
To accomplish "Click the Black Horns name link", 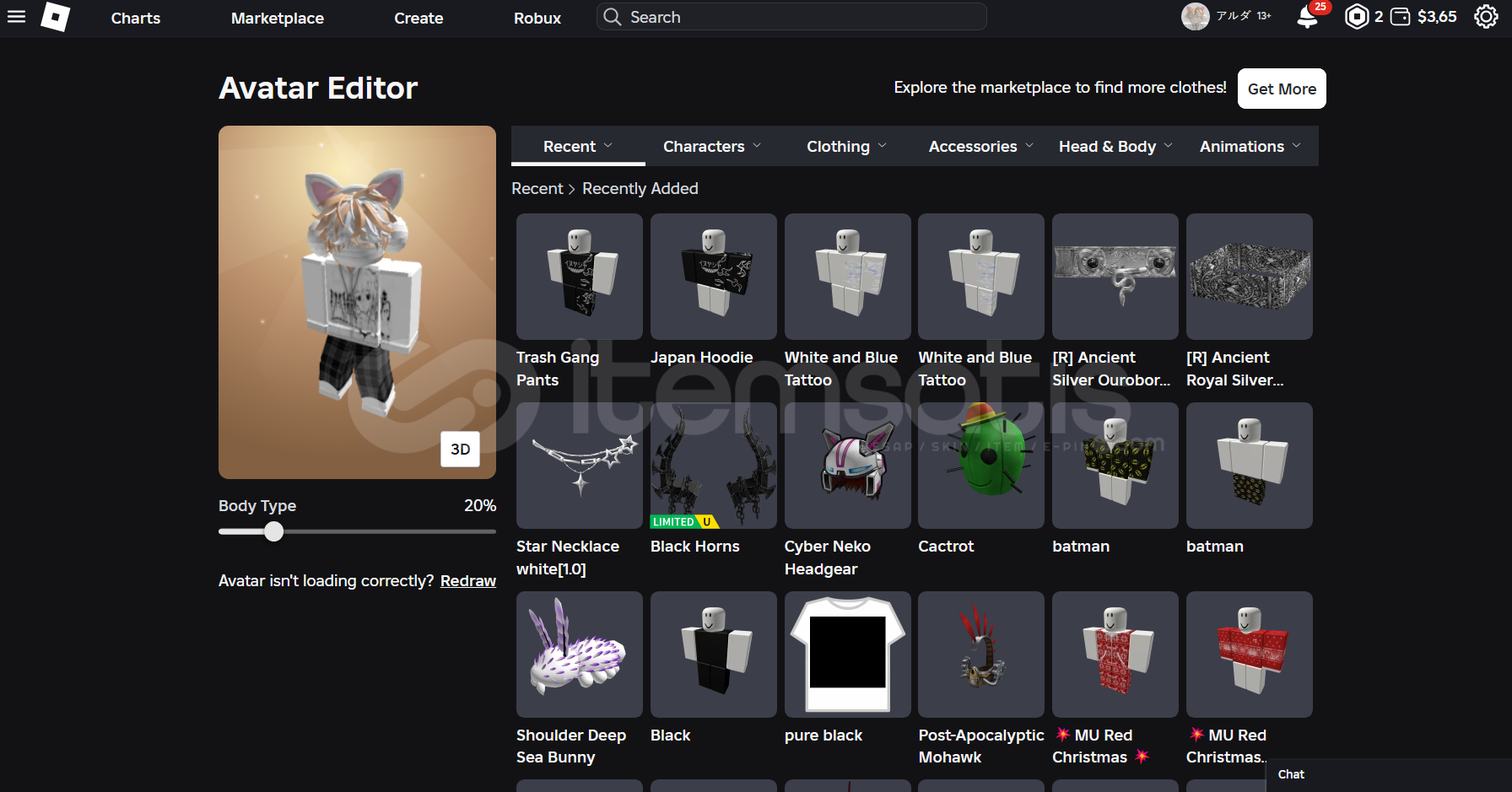I will 695,547.
